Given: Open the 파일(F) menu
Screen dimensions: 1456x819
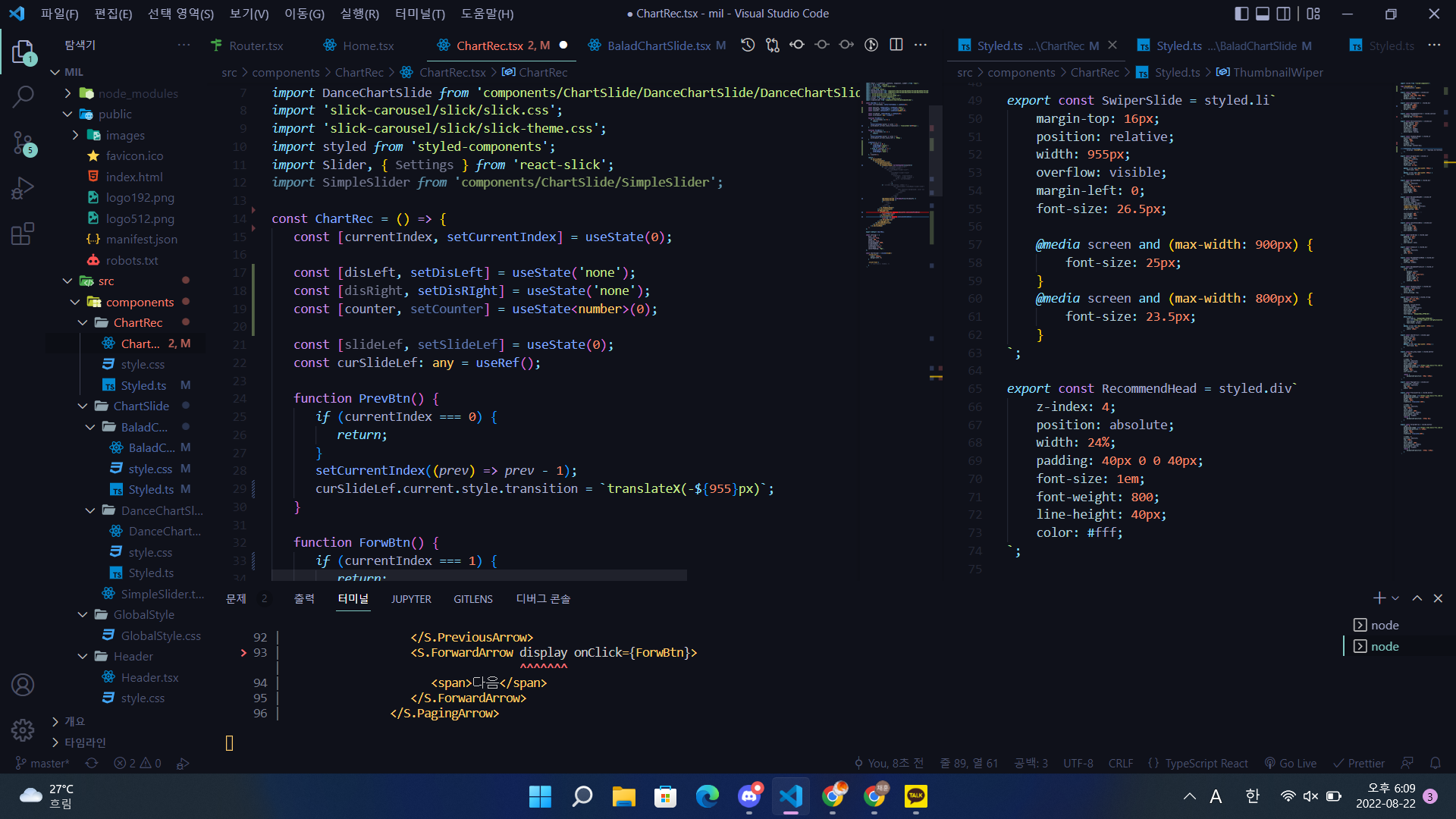Looking at the screenshot, I should [59, 14].
